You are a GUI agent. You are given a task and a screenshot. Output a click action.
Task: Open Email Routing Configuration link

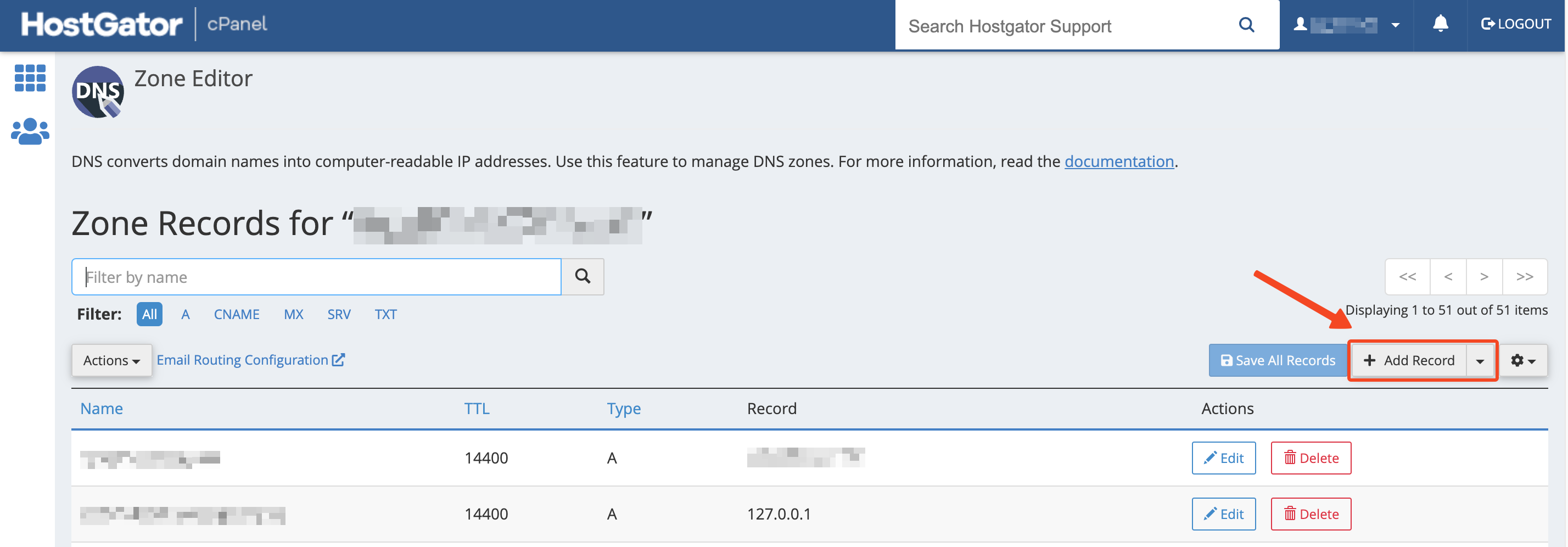pyautogui.click(x=250, y=360)
